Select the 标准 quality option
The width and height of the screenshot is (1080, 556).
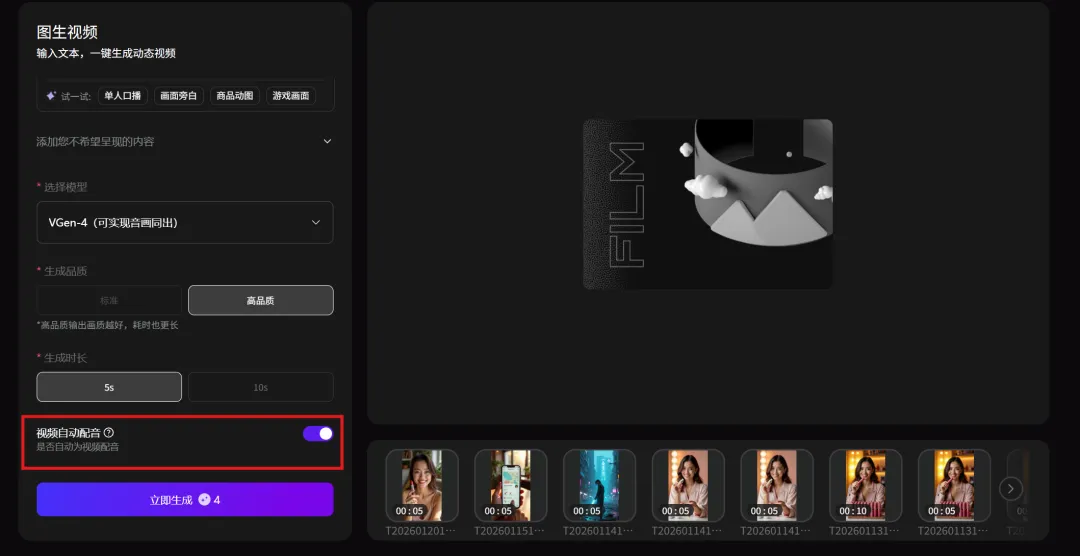tap(109, 300)
